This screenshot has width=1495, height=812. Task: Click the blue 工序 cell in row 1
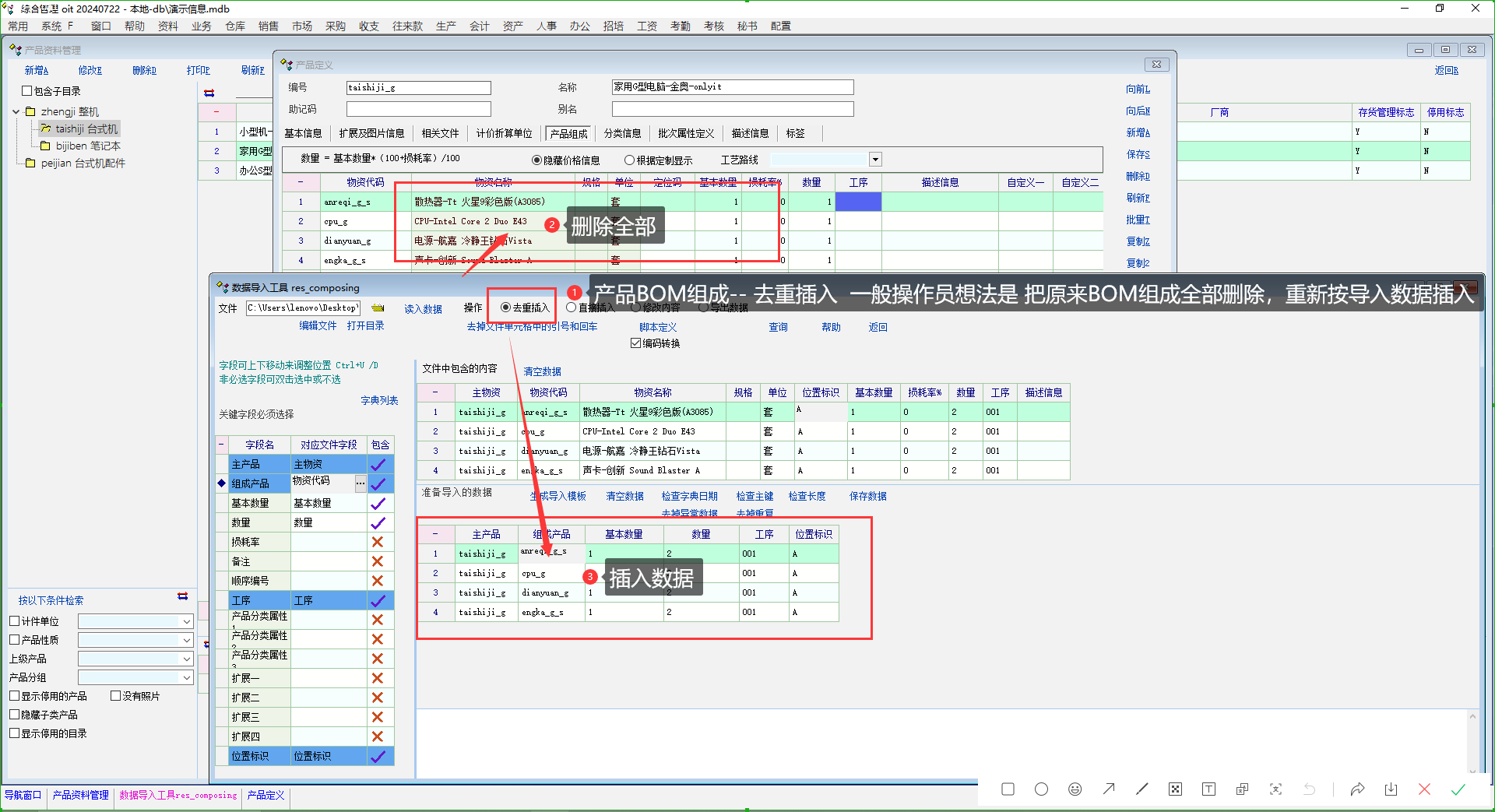click(858, 202)
